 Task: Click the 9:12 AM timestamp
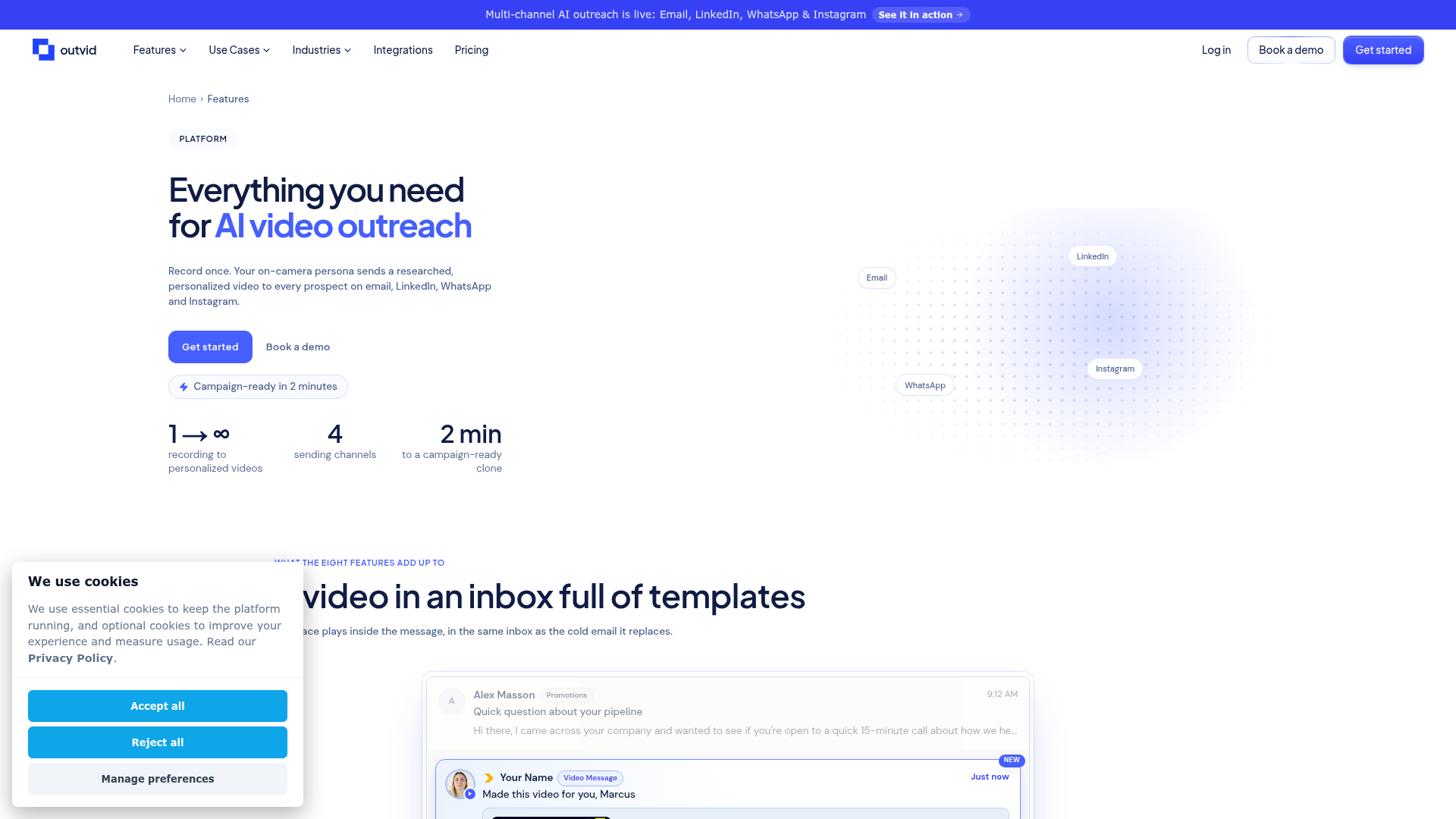pyautogui.click(x=1003, y=694)
